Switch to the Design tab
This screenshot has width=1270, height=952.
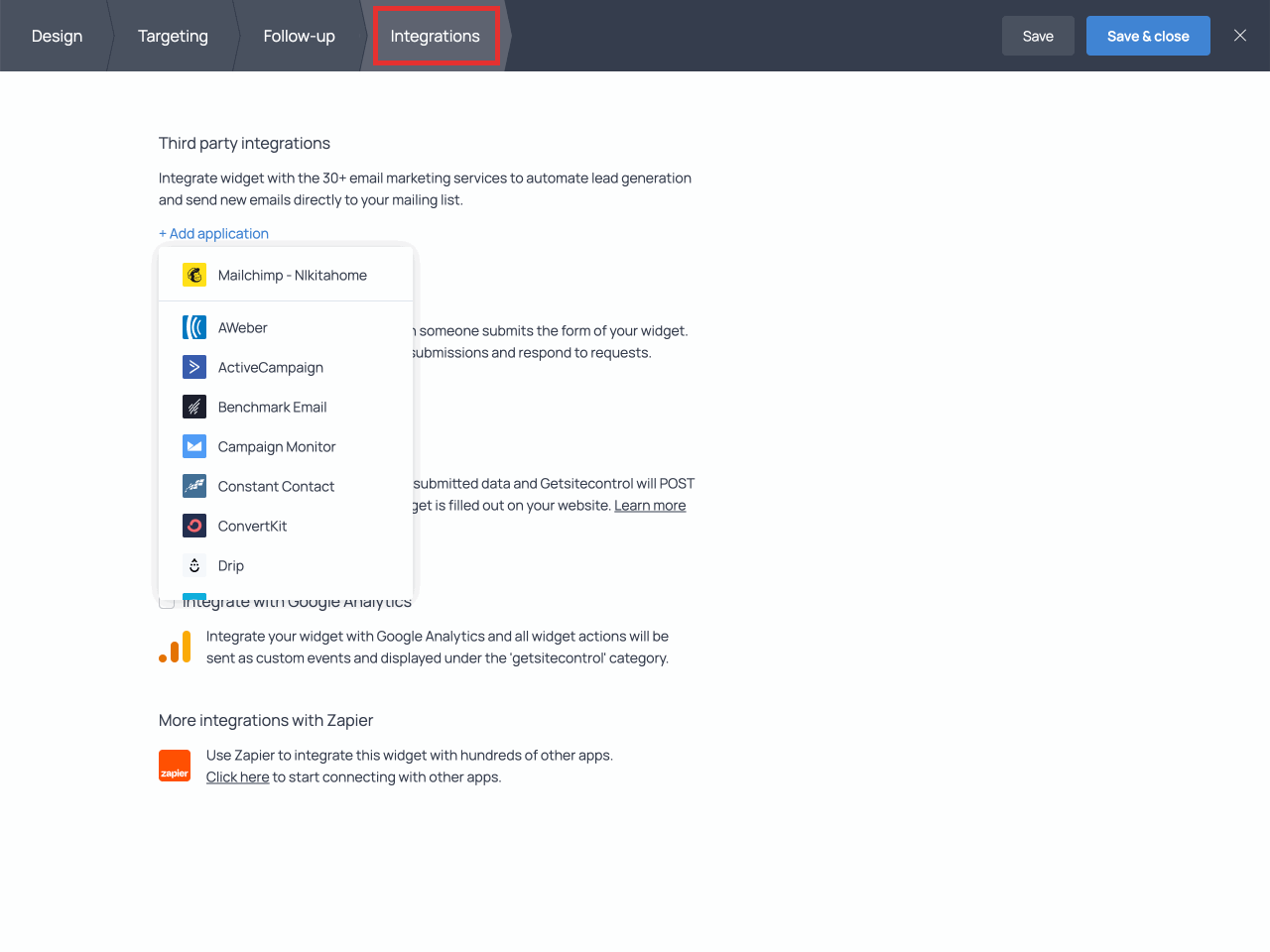click(57, 36)
